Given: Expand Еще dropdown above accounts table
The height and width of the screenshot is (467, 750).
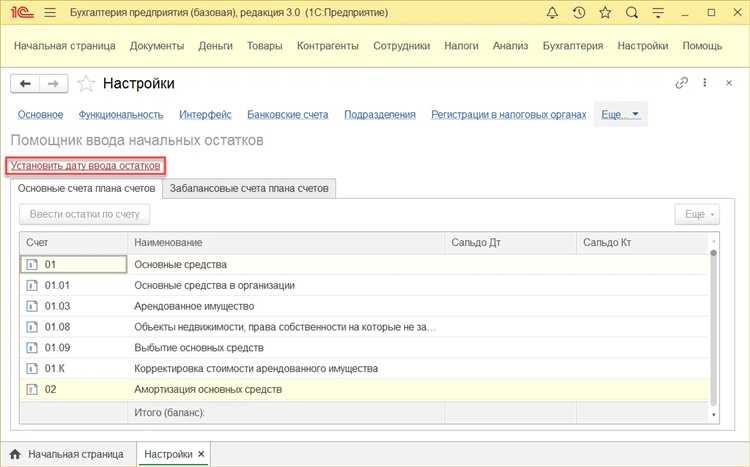Looking at the screenshot, I should coord(697,214).
